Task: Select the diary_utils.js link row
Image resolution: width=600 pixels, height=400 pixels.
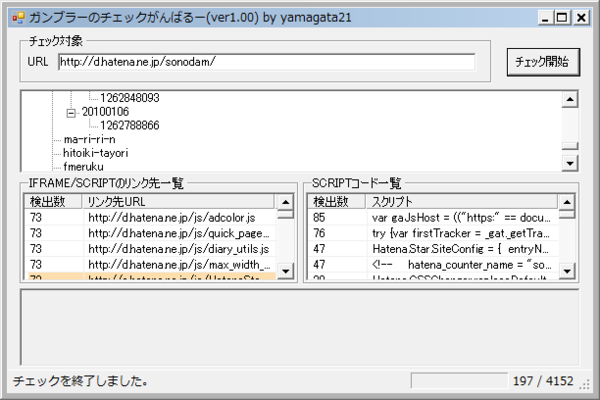Action: tap(150, 249)
